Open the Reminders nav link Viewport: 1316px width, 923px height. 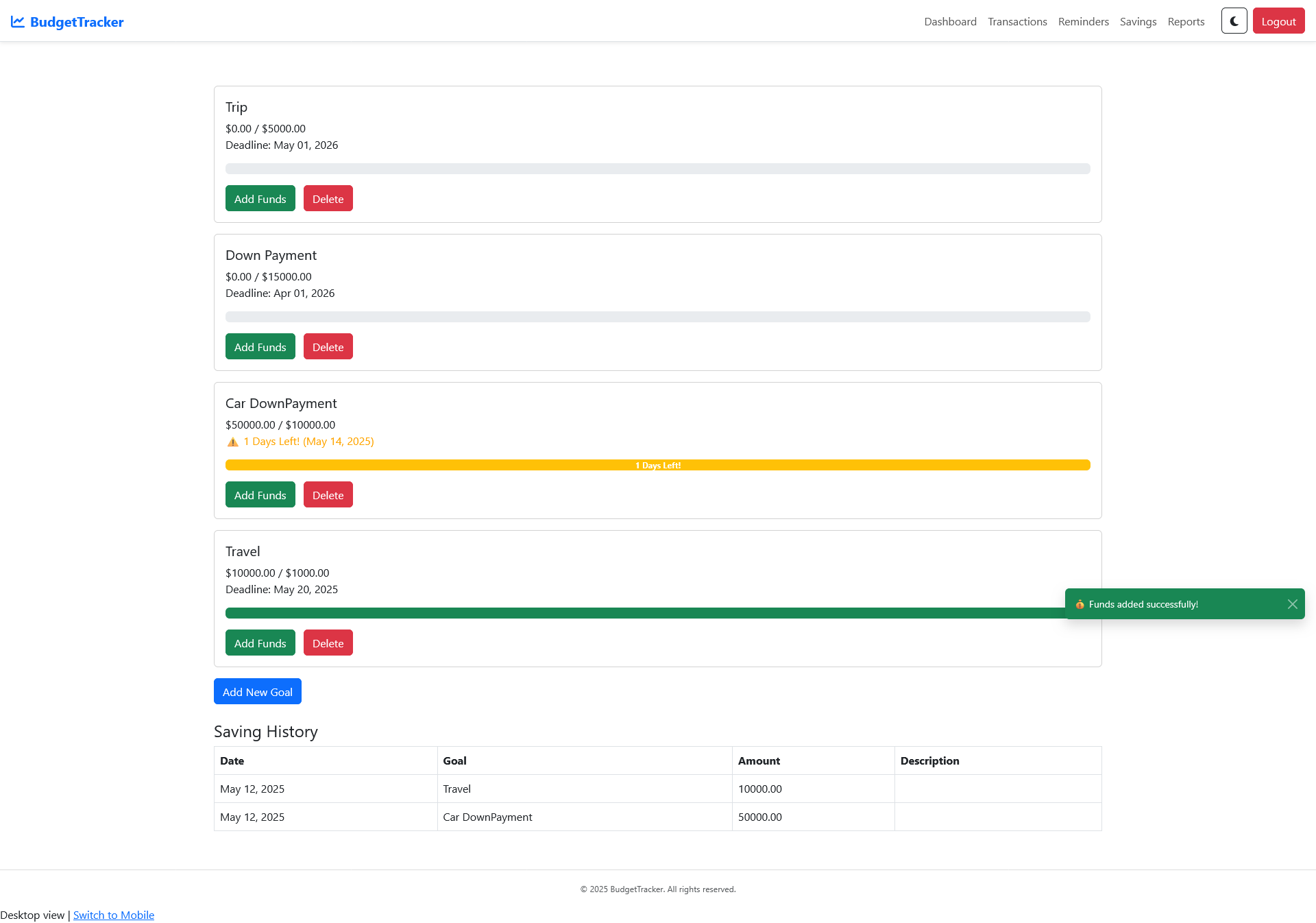click(1083, 22)
